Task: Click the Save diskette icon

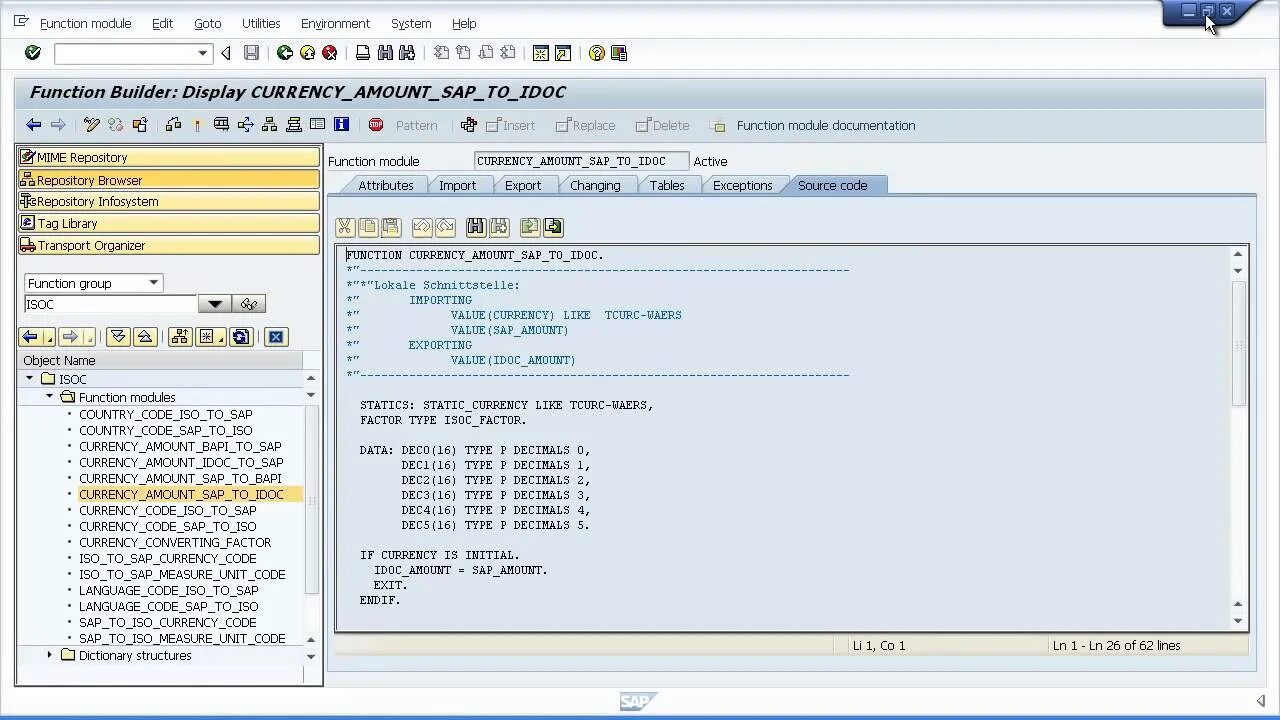Action: [x=252, y=53]
